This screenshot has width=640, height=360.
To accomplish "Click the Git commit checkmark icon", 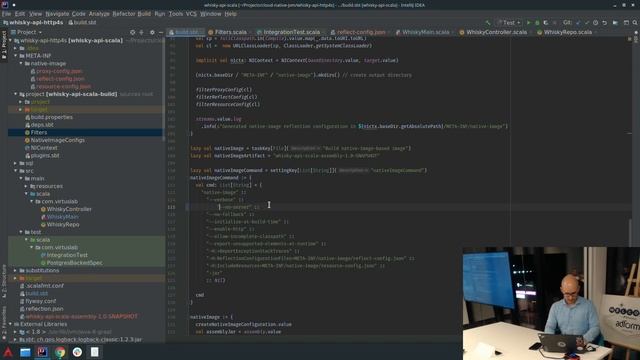I will click(587, 23).
